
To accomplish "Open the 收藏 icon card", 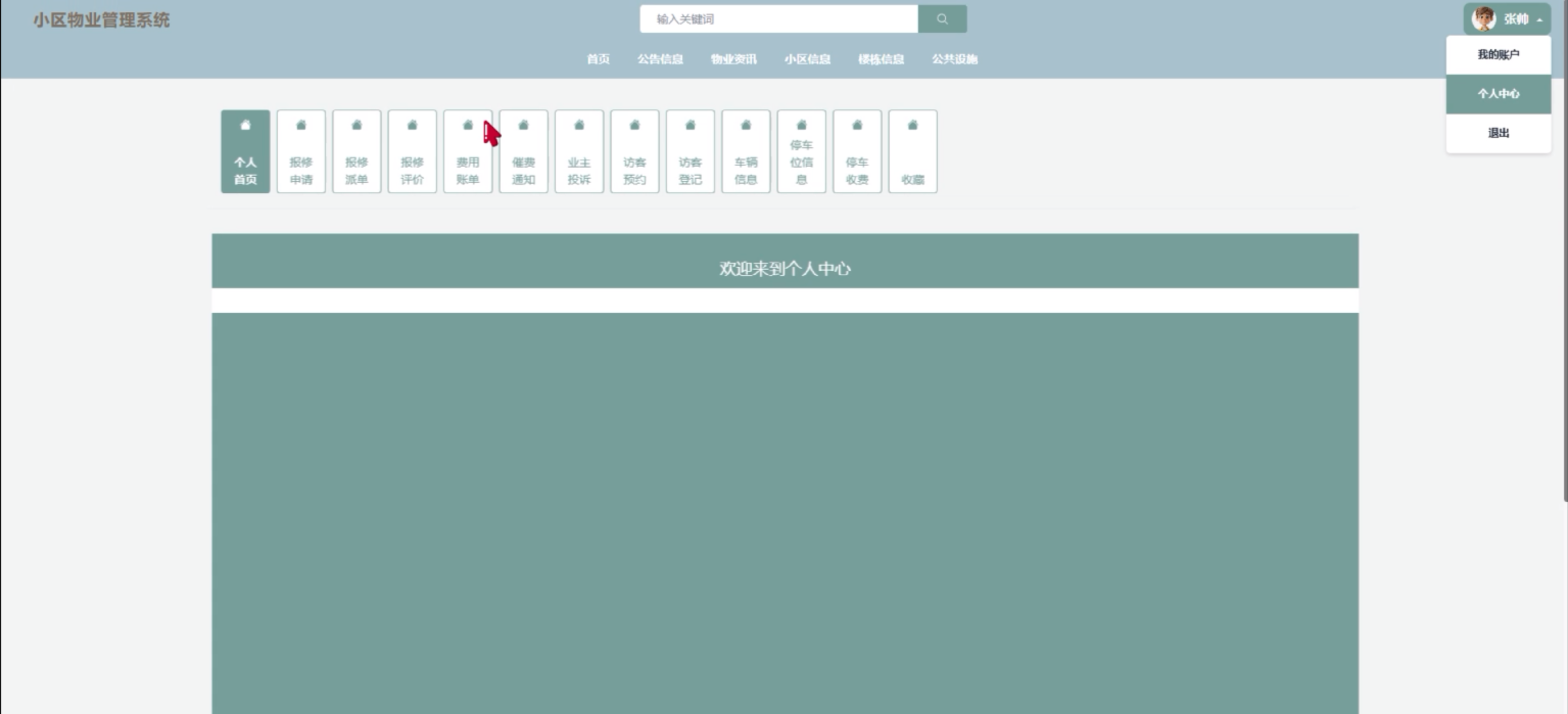I will pyautogui.click(x=912, y=152).
